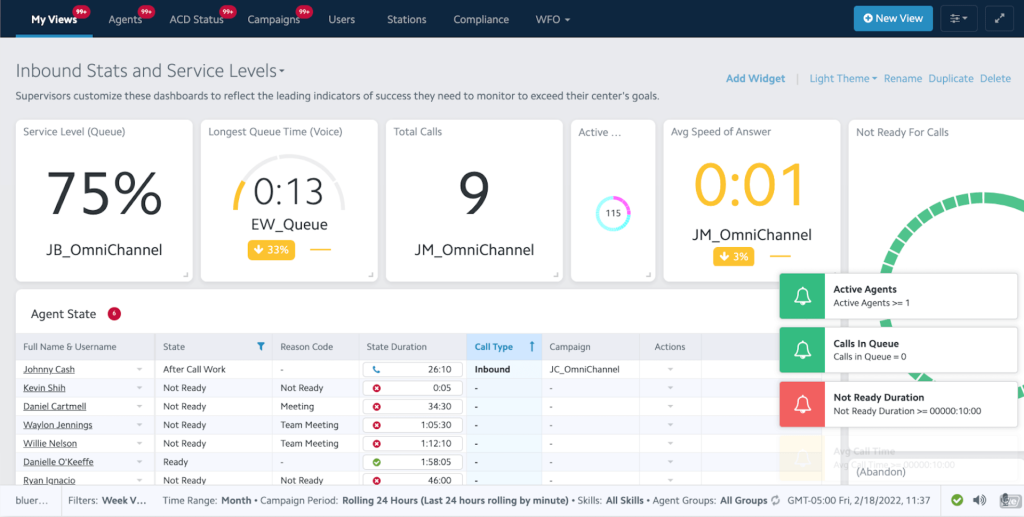Click the JC_OmniChannel campaign cell
1024x517 pixels.
click(584, 369)
